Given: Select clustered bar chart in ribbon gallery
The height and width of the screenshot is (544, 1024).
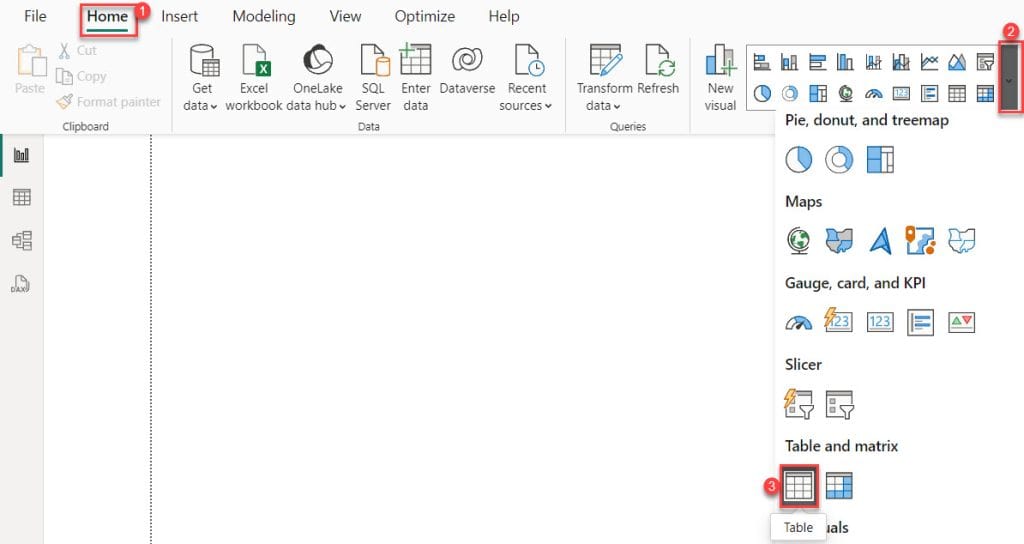Looking at the screenshot, I should point(818,62).
